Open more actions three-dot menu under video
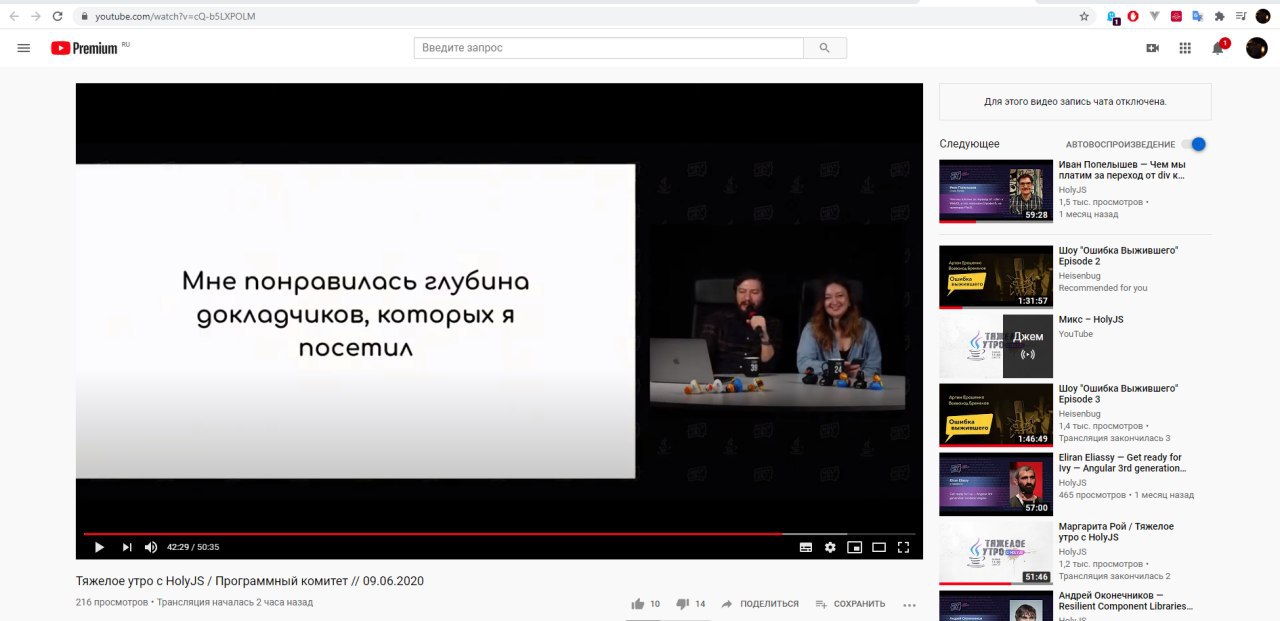The height and width of the screenshot is (621, 1280). [x=909, y=604]
